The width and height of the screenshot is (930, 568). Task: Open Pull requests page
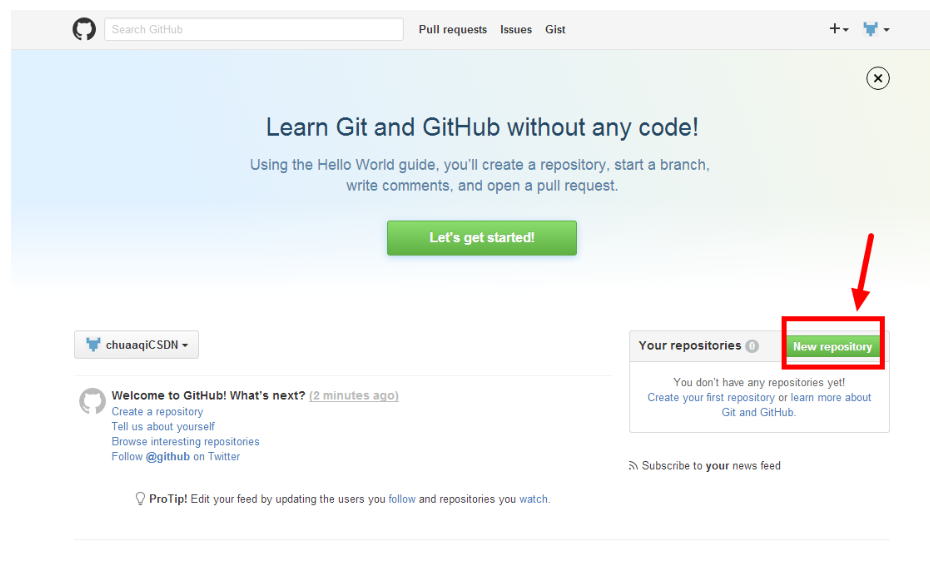[453, 30]
